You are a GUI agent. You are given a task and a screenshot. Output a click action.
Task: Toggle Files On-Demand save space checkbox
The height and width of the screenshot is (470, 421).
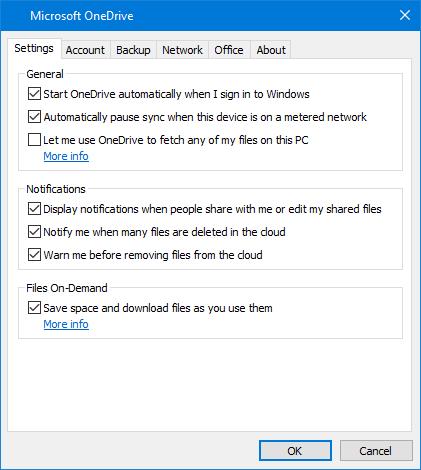pyautogui.click(x=34, y=308)
